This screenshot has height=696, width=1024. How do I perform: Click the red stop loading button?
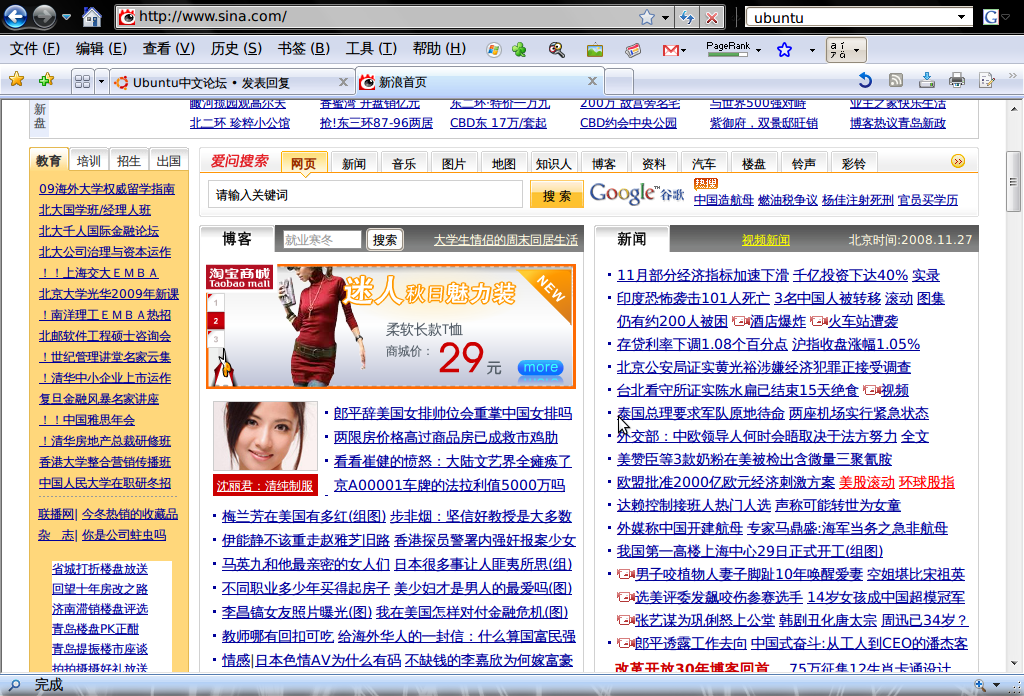tap(712, 18)
